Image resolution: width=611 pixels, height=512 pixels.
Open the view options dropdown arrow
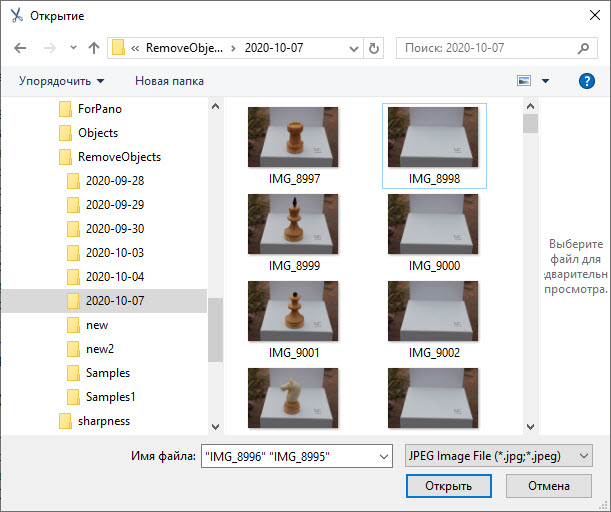[x=546, y=81]
